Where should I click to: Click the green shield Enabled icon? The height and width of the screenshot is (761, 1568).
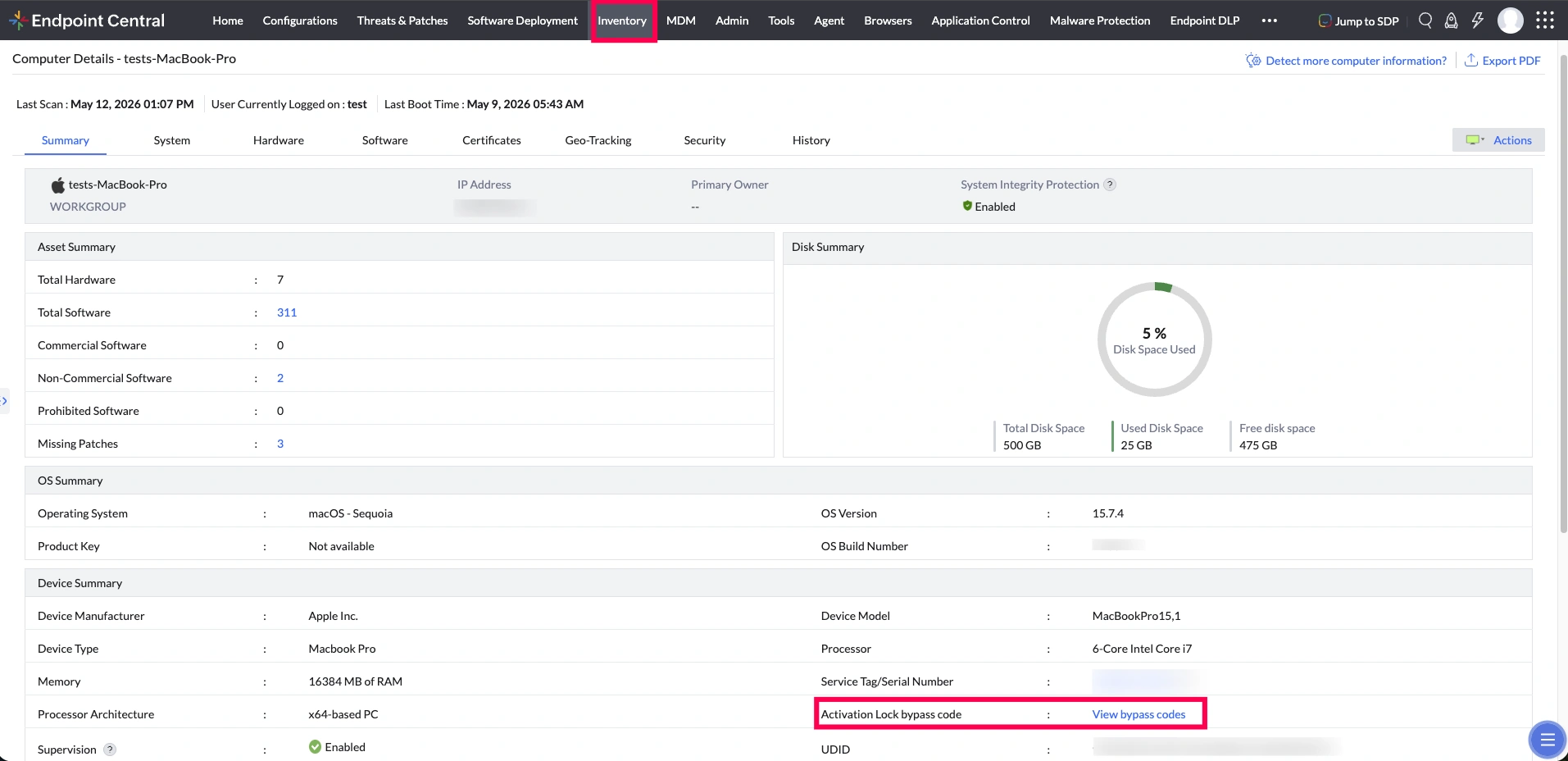point(967,206)
